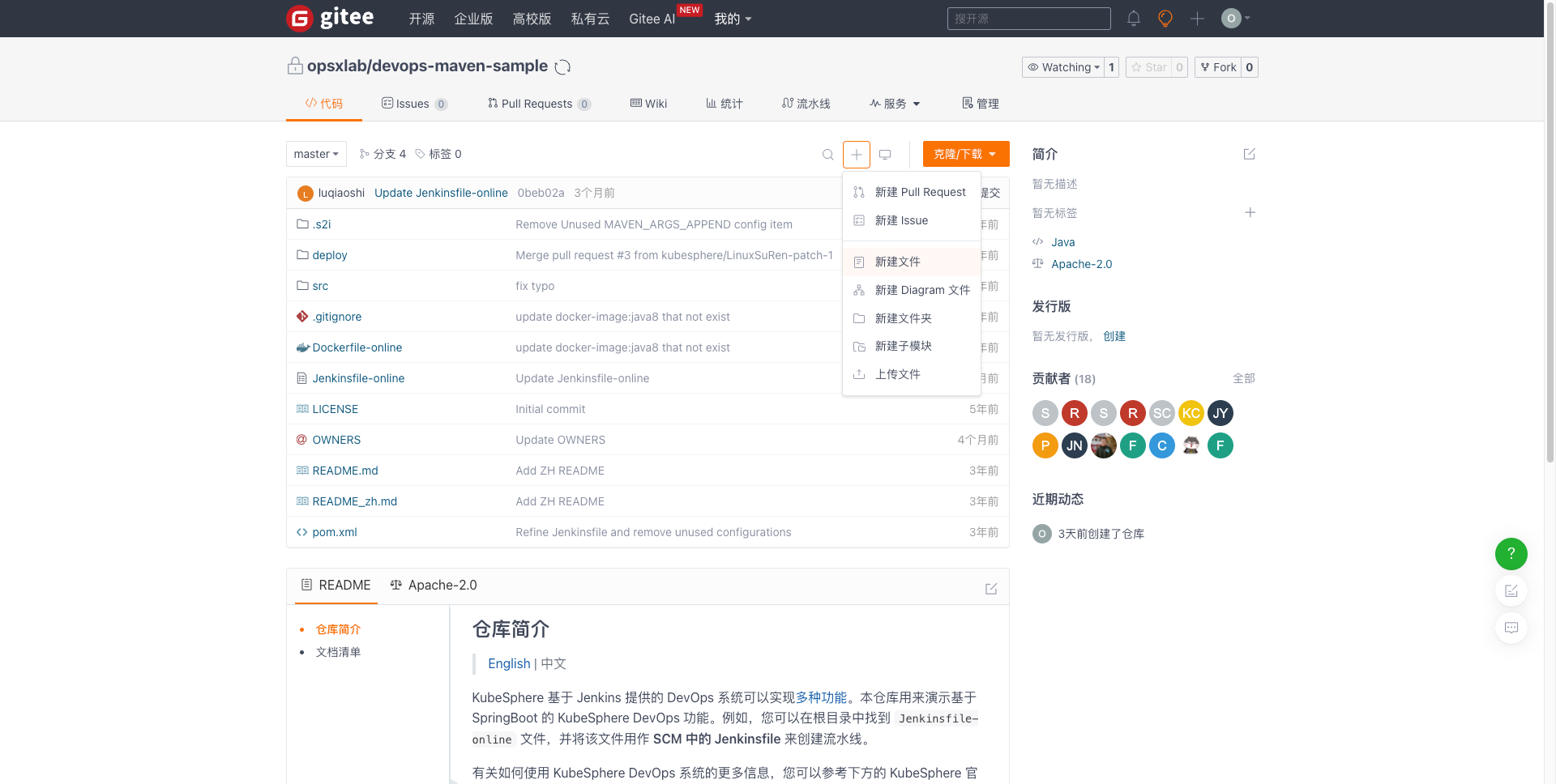The width and height of the screenshot is (1556, 784).
Task: Click the plus add-file icon in file toolbar
Action: pos(857,155)
